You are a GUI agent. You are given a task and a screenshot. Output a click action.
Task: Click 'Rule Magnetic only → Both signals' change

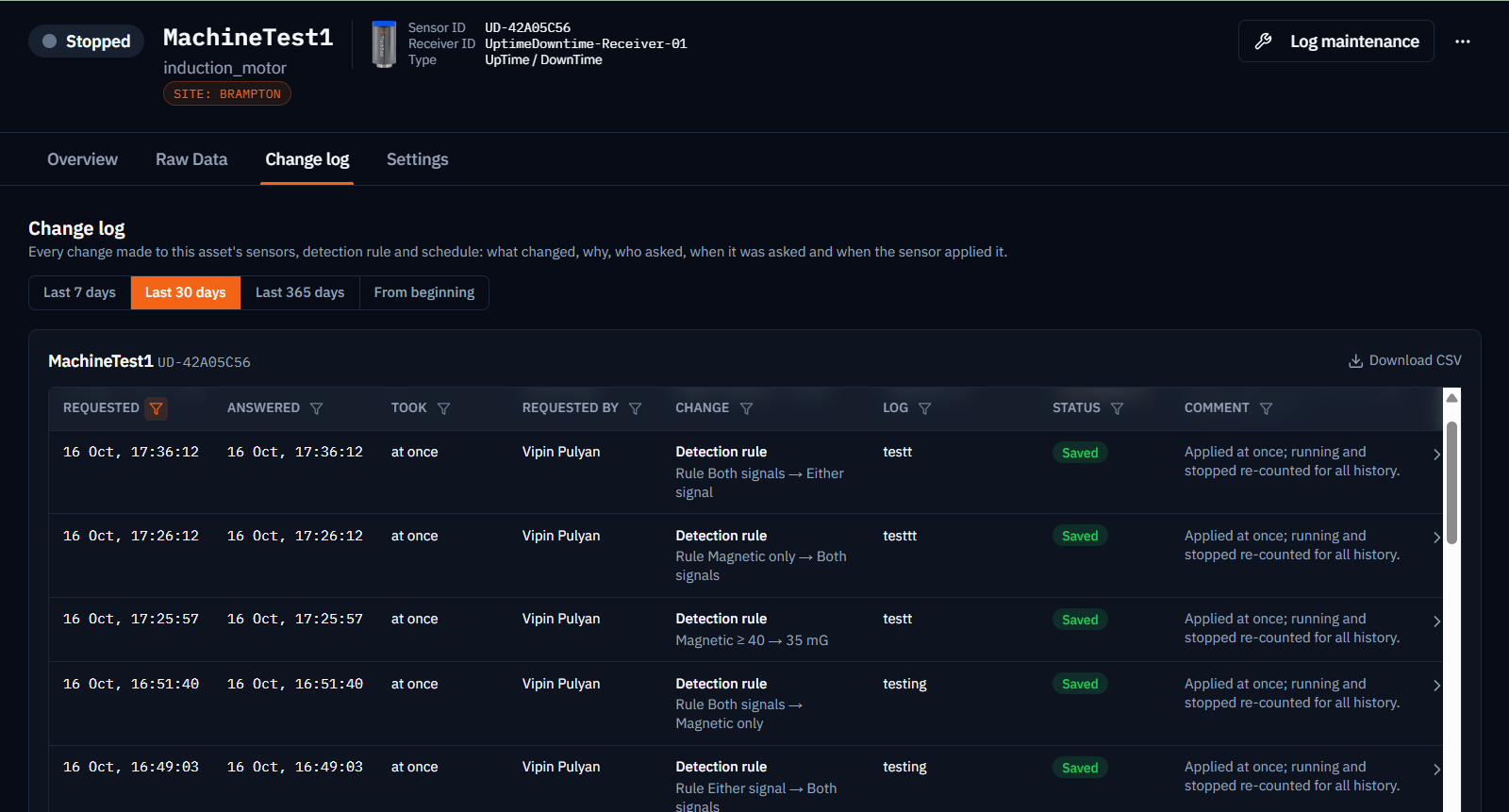tap(761, 566)
